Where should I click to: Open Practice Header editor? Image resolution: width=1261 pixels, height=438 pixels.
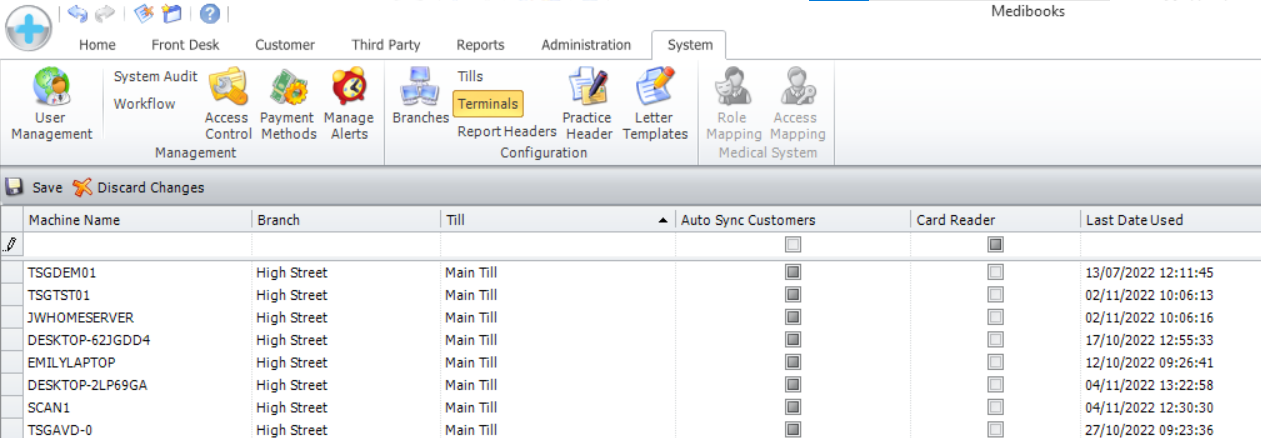(x=587, y=104)
